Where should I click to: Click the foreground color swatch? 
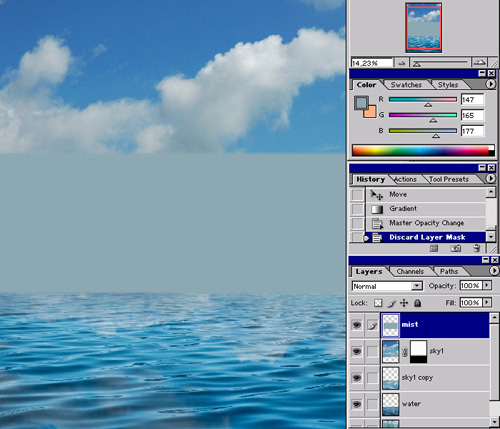coord(361,103)
